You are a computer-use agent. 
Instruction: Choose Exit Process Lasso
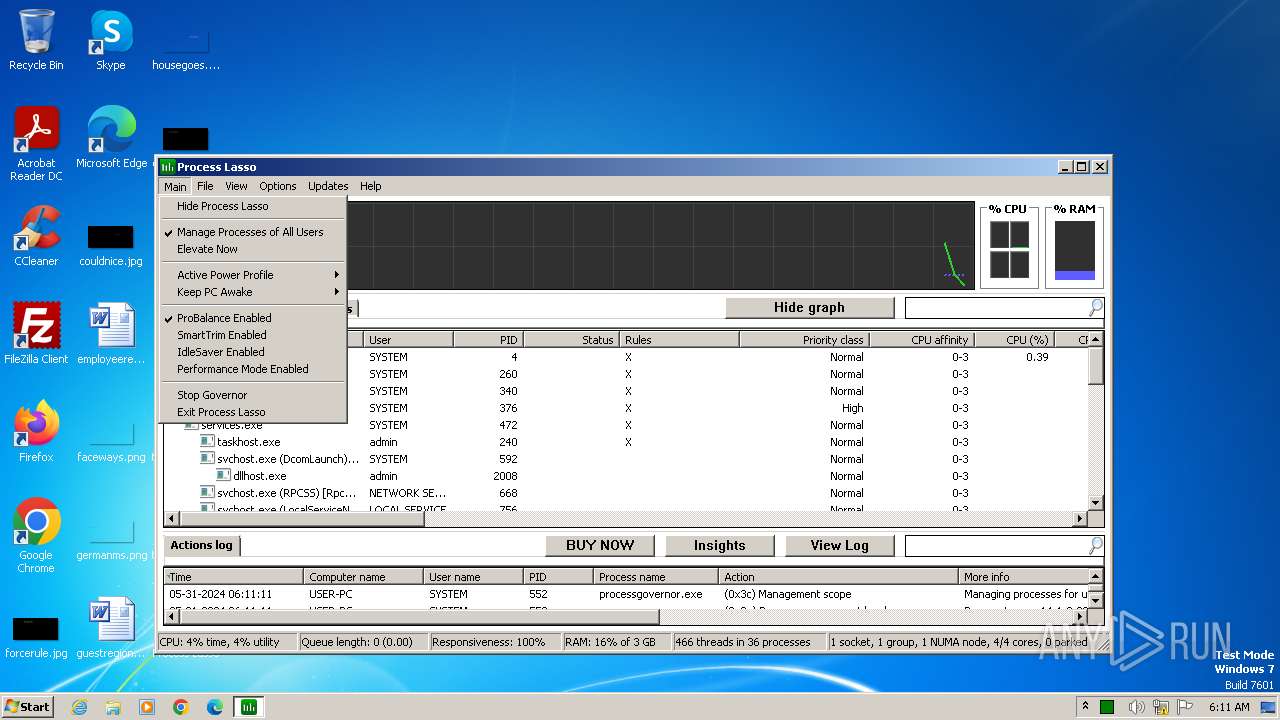(253, 412)
